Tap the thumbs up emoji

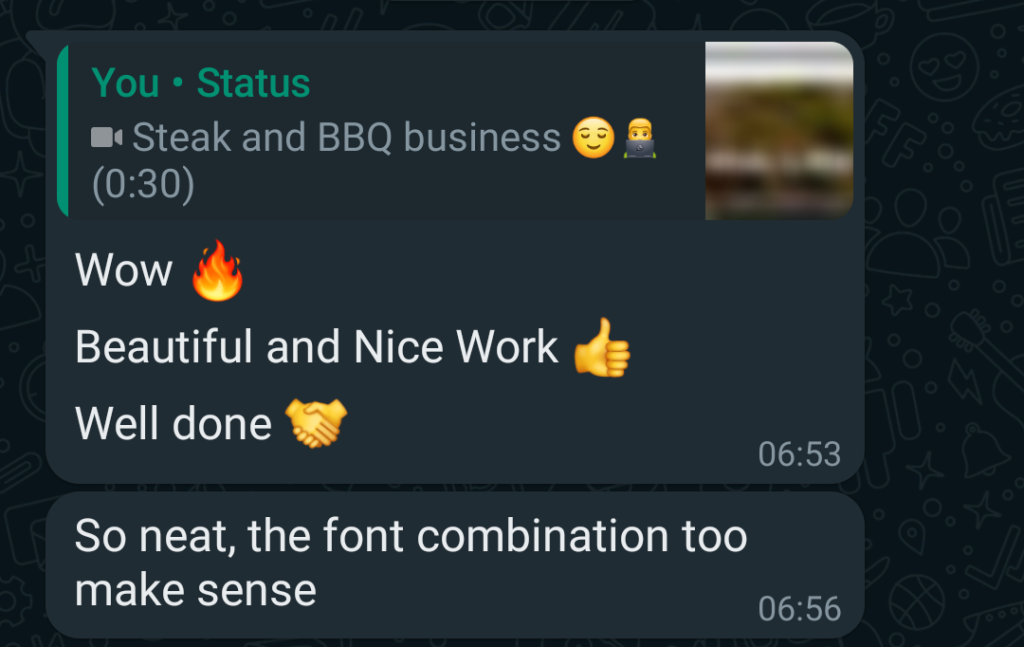point(601,347)
